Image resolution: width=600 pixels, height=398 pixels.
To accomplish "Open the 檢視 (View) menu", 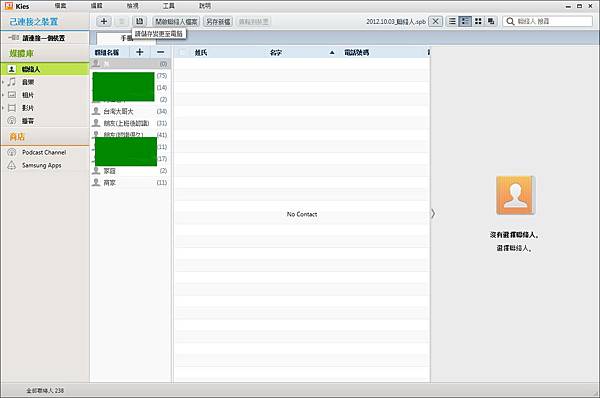I will [x=132, y=6].
